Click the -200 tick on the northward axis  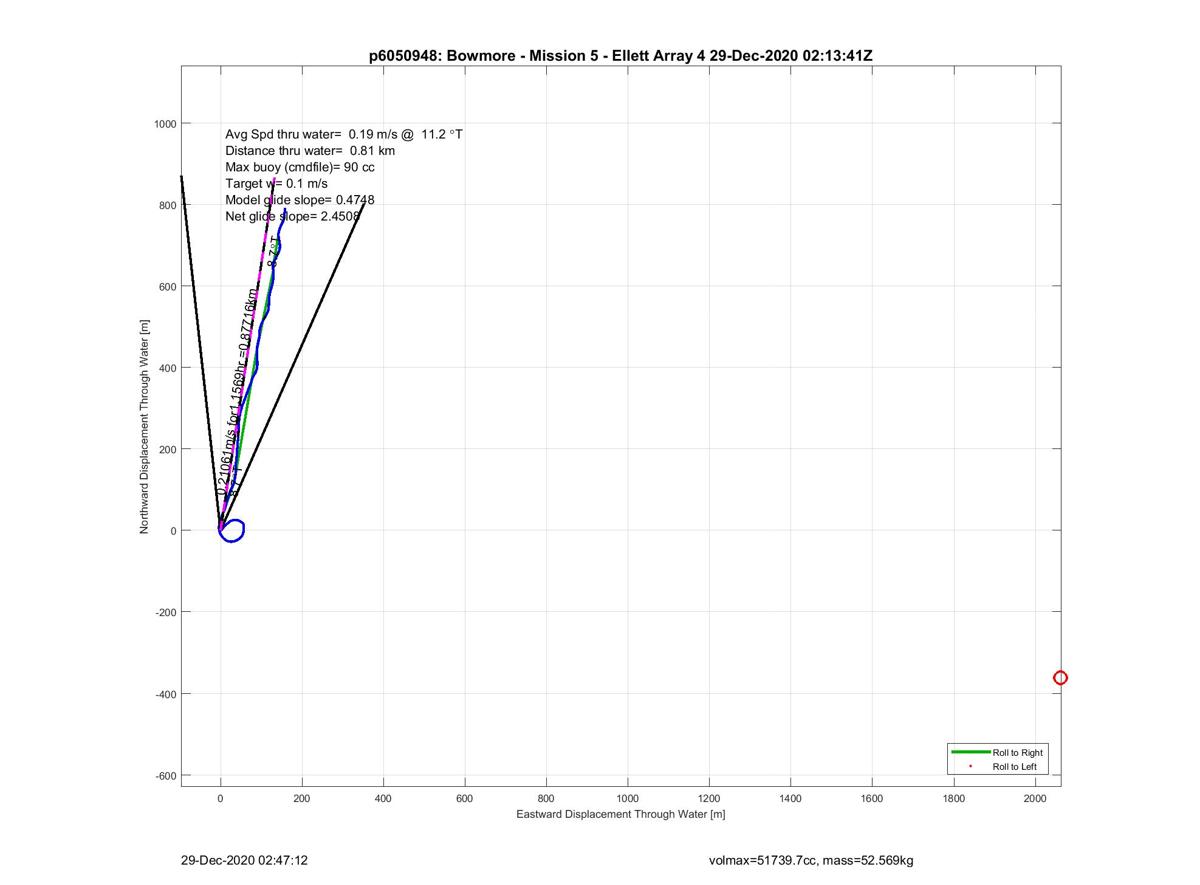[166, 613]
